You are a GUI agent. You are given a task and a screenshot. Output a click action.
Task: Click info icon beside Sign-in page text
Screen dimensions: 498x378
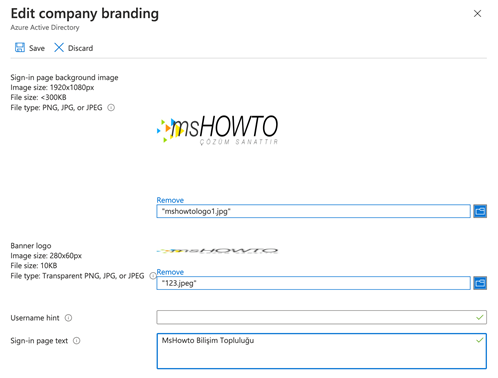click(77, 341)
